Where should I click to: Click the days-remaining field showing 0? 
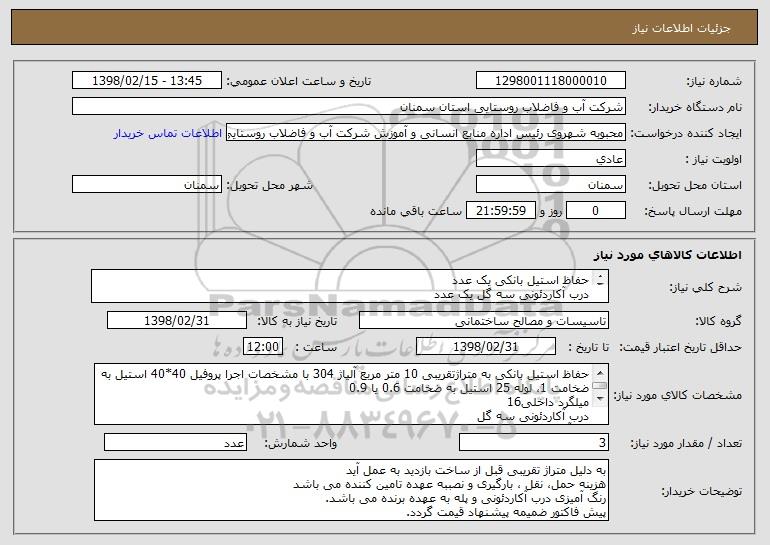(596, 211)
